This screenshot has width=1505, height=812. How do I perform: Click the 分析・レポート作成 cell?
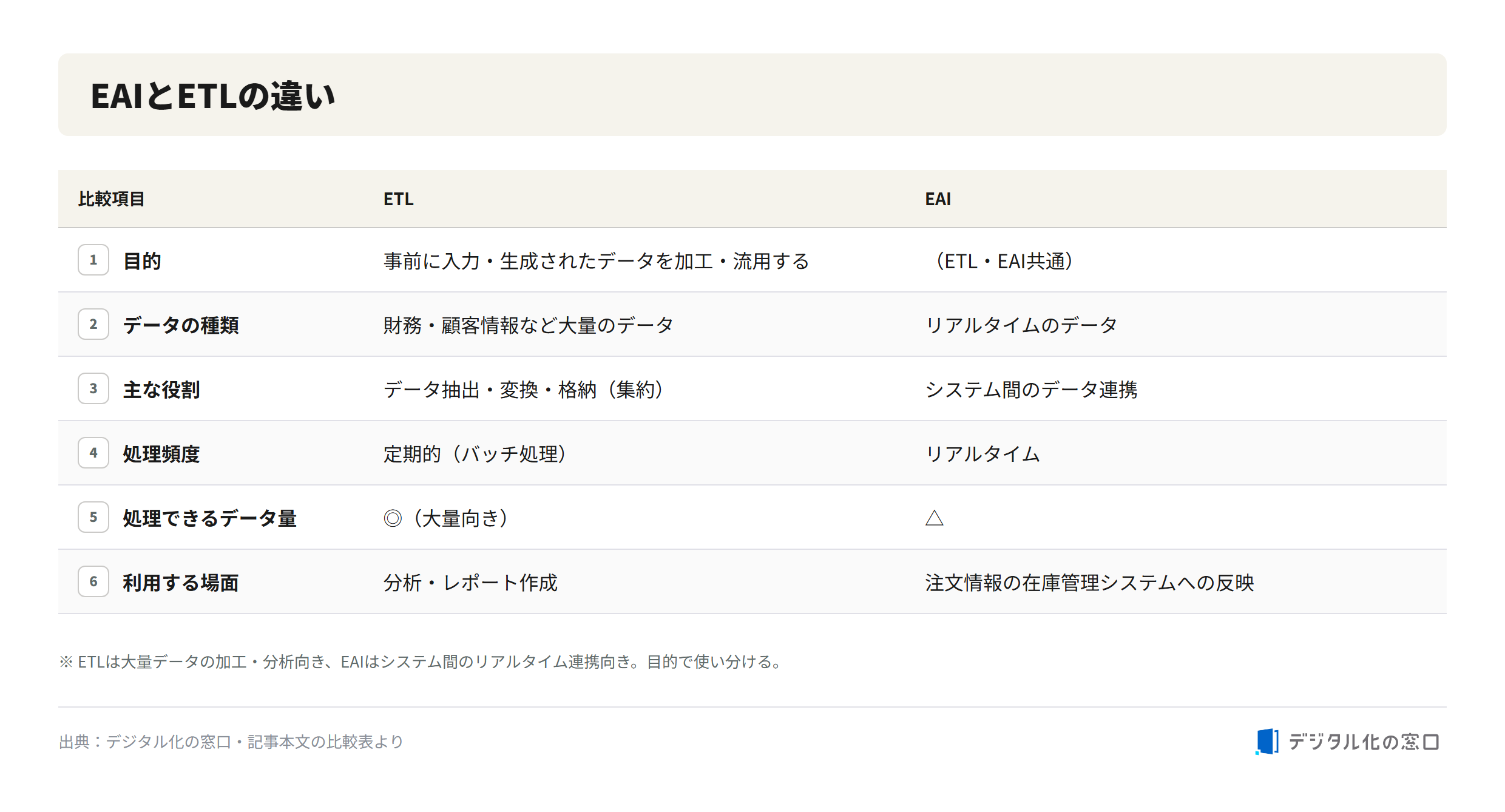coord(470,582)
